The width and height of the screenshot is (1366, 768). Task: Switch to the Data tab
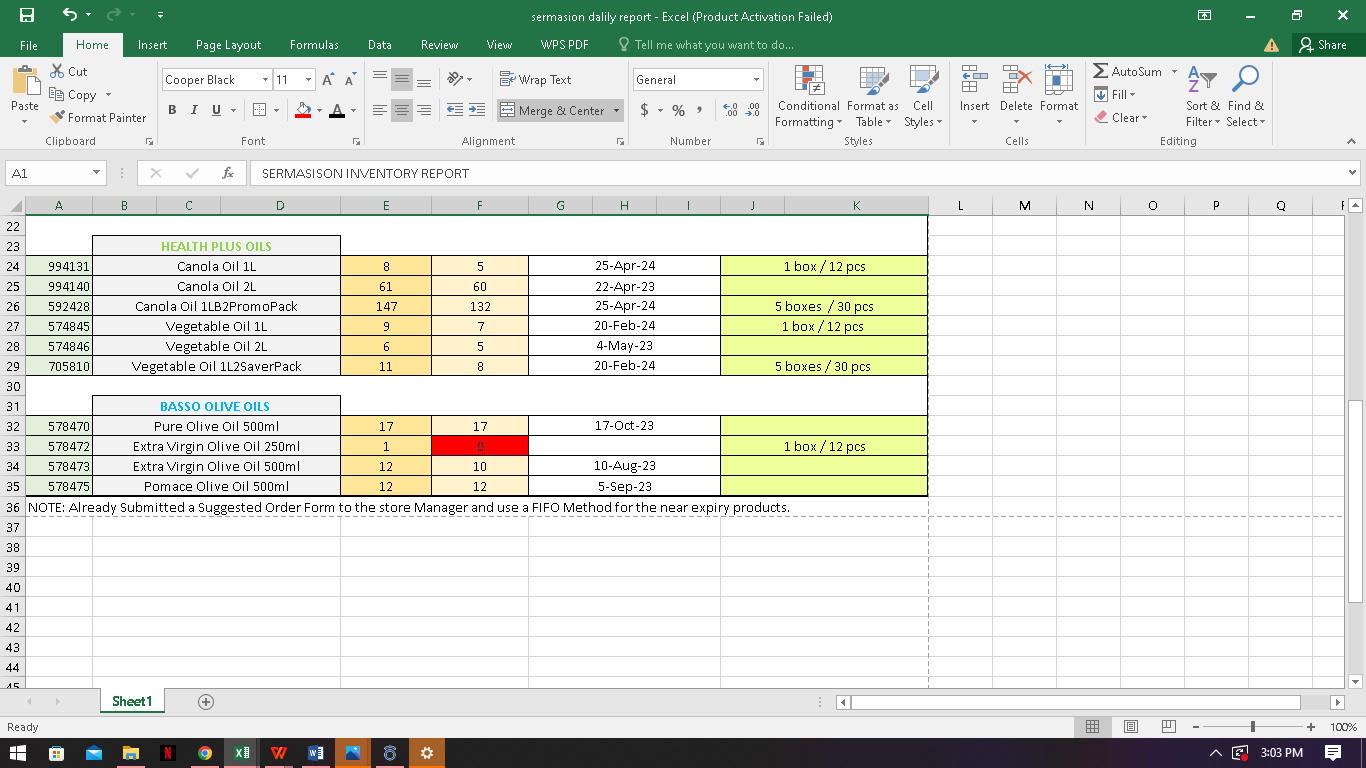click(x=380, y=45)
